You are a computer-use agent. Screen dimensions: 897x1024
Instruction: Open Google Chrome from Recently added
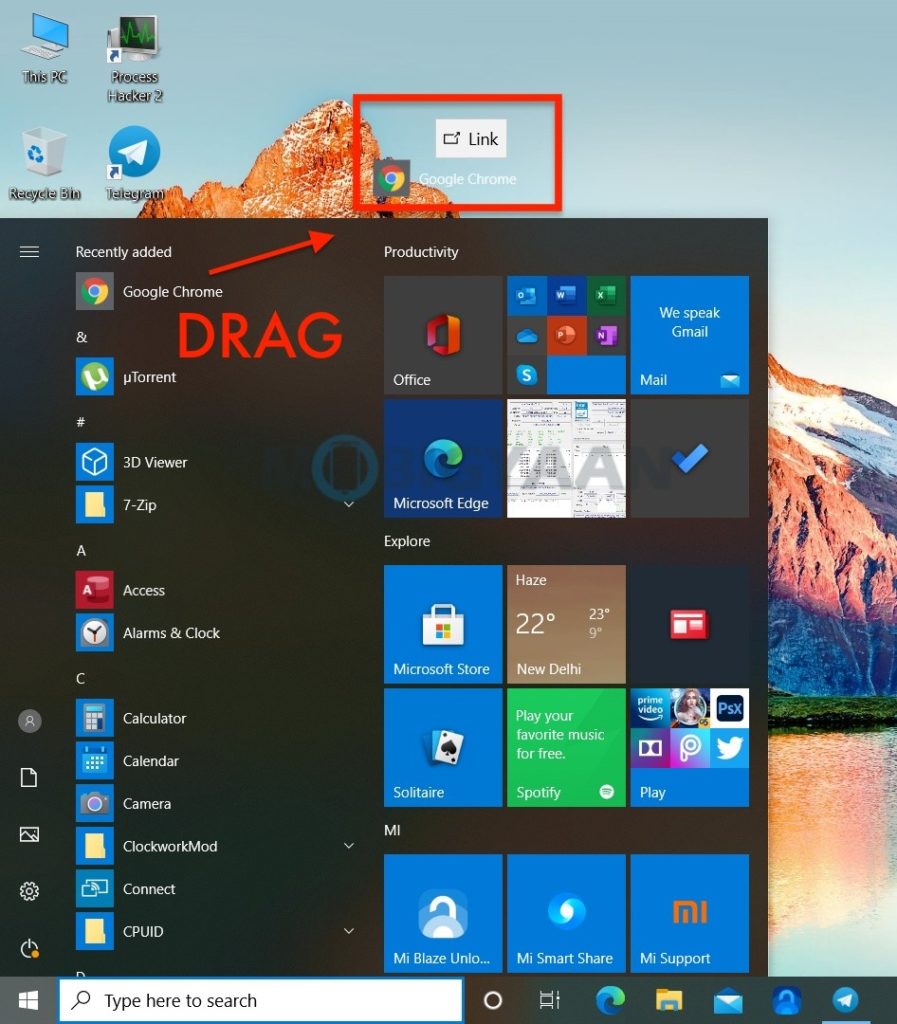click(171, 291)
